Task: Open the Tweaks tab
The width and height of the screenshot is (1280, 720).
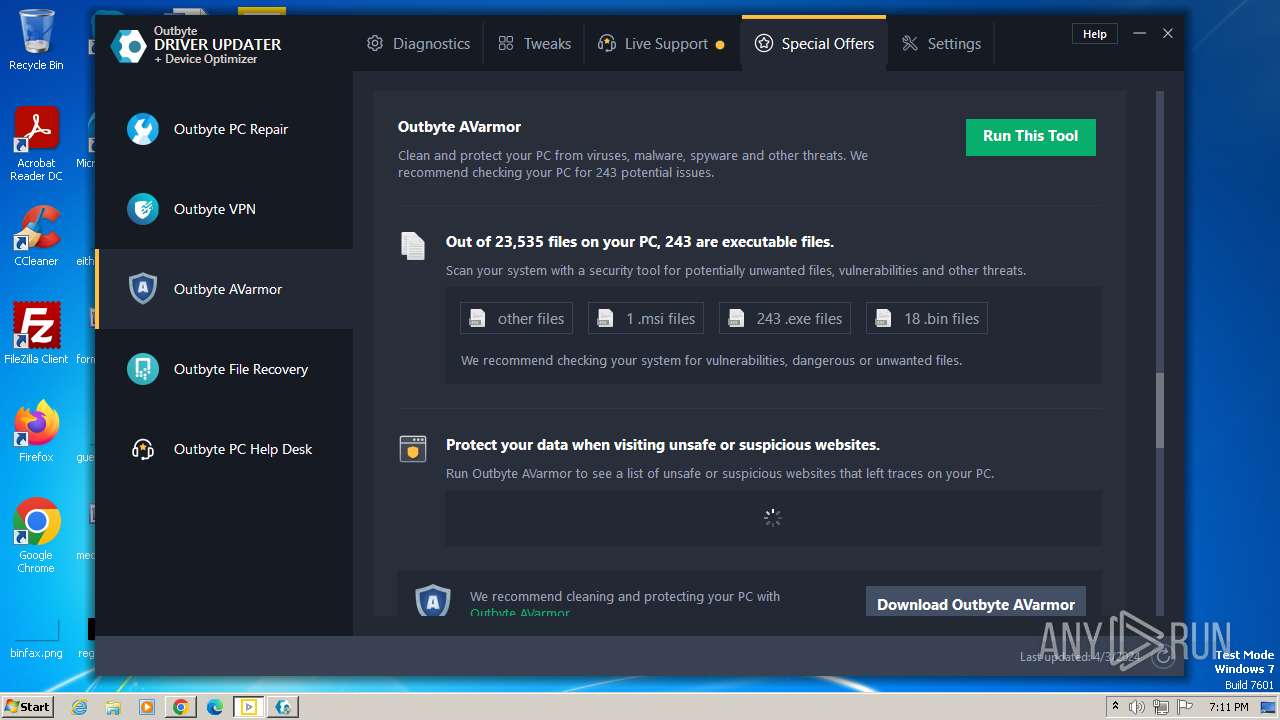Action: coord(534,44)
